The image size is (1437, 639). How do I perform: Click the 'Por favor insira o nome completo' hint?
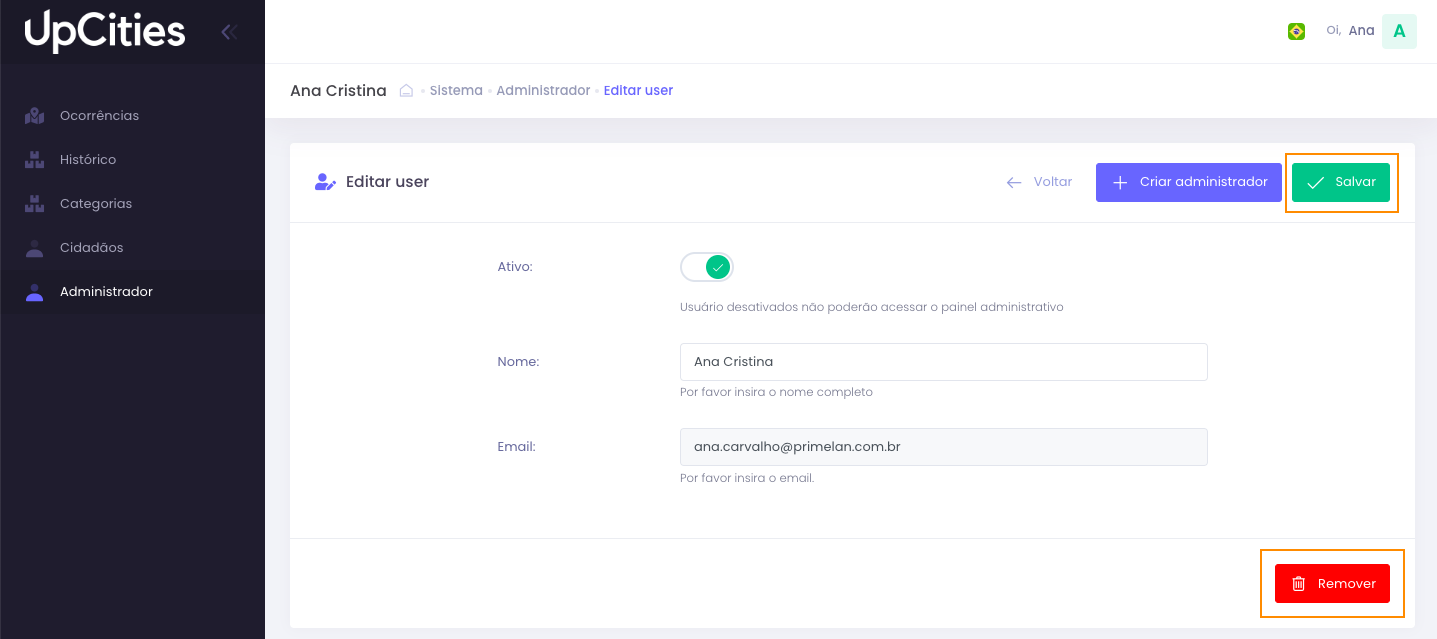pos(776,392)
